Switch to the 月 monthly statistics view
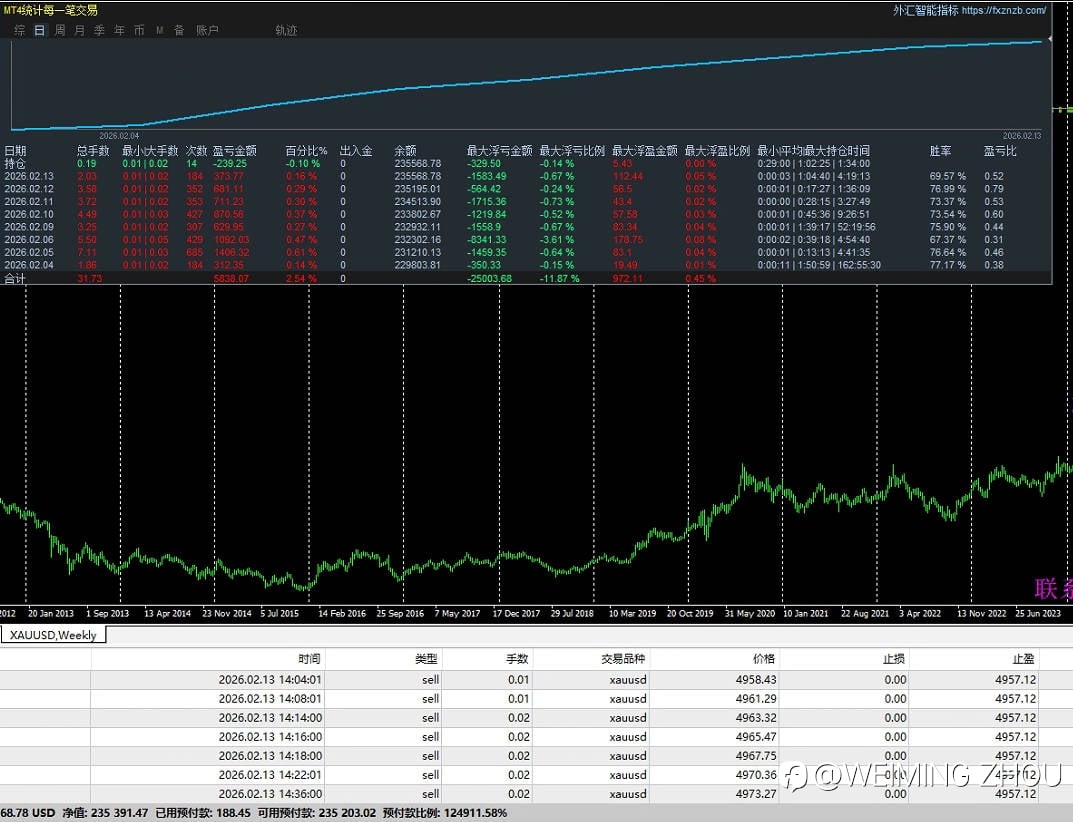This screenshot has height=822, width=1073. (80, 31)
